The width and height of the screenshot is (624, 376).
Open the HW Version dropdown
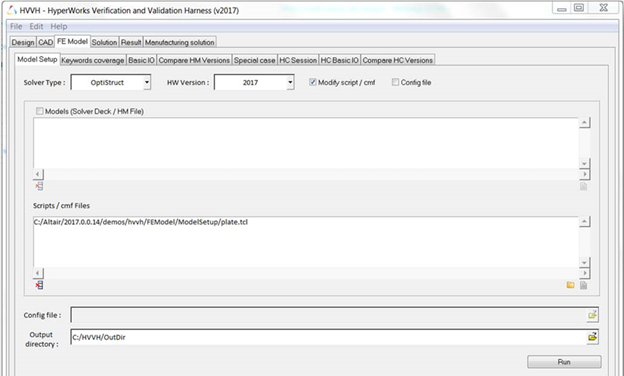pyautogui.click(x=290, y=82)
